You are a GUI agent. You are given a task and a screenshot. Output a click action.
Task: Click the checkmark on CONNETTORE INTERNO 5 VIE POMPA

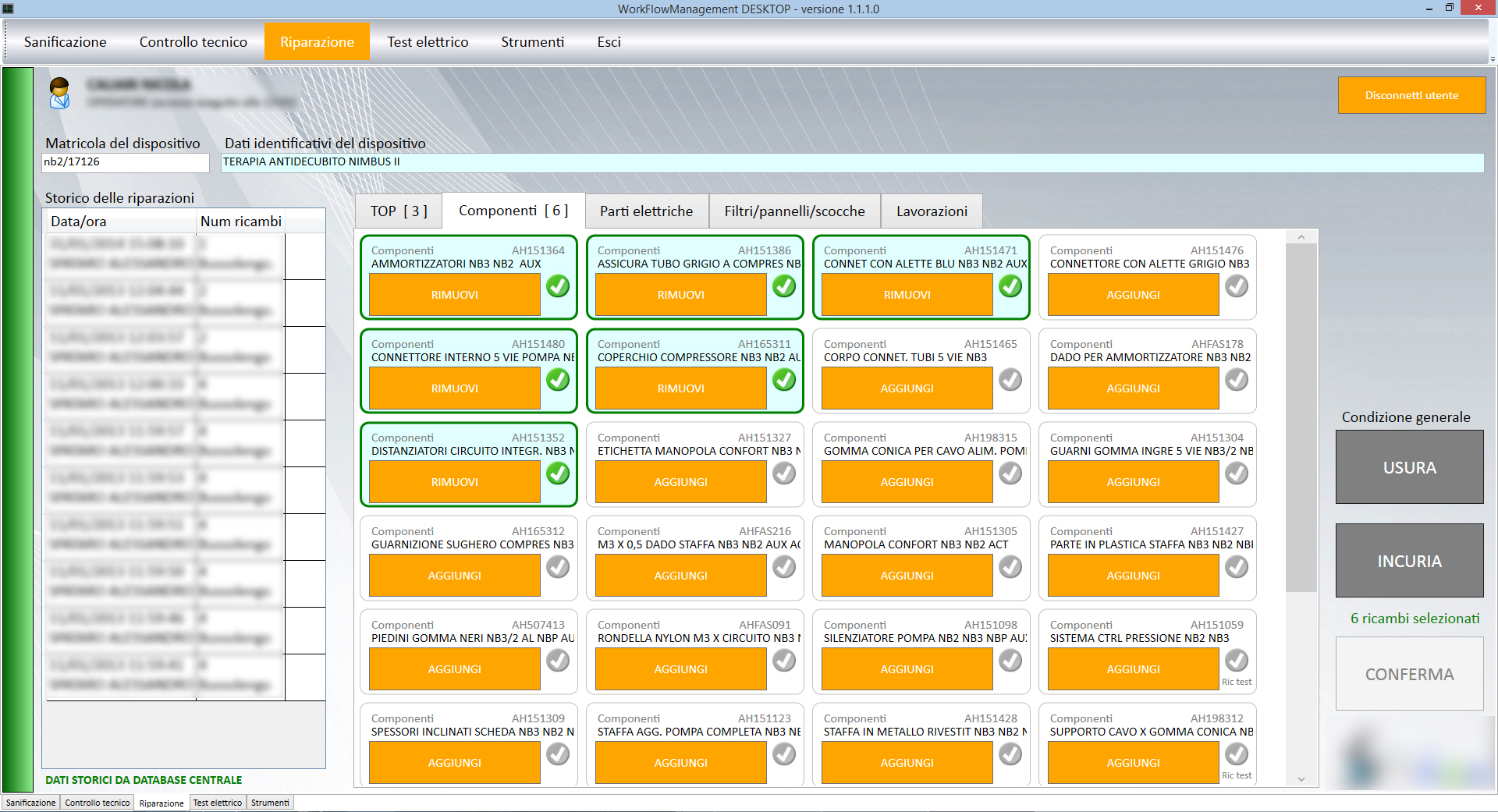click(x=558, y=380)
